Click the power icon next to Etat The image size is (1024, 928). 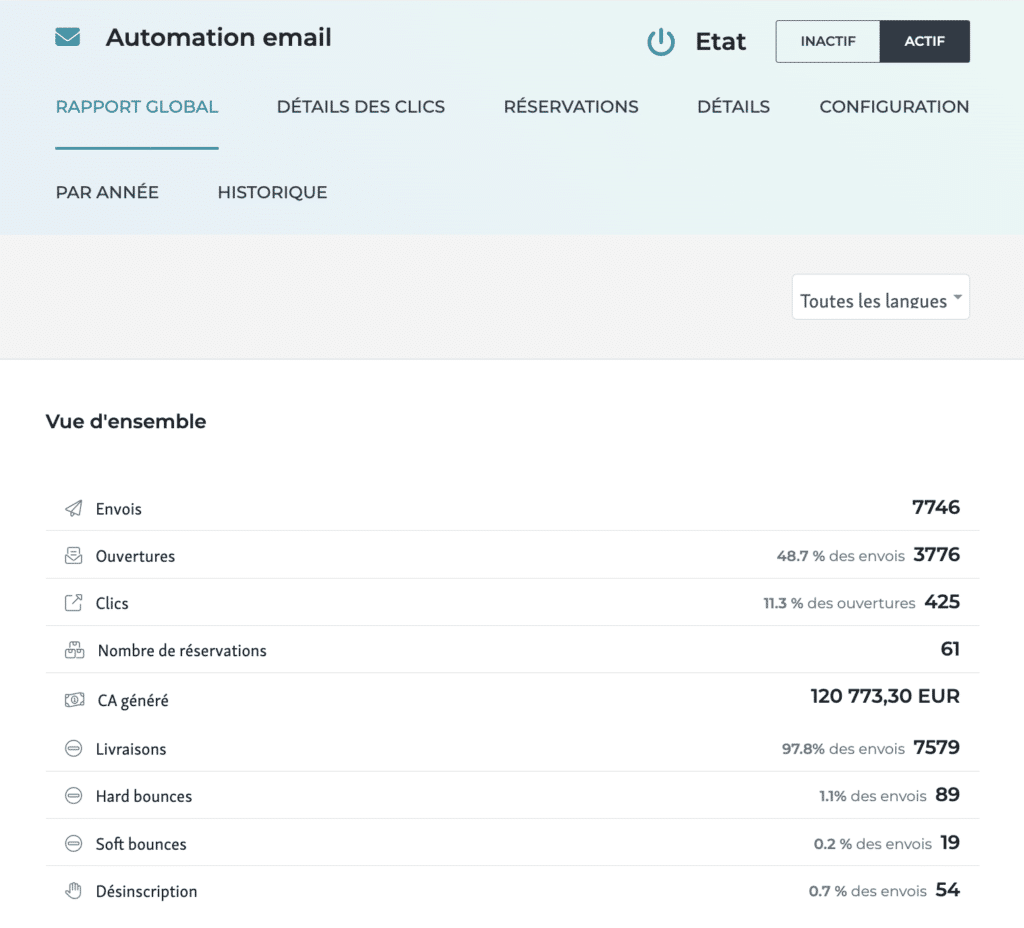(661, 42)
